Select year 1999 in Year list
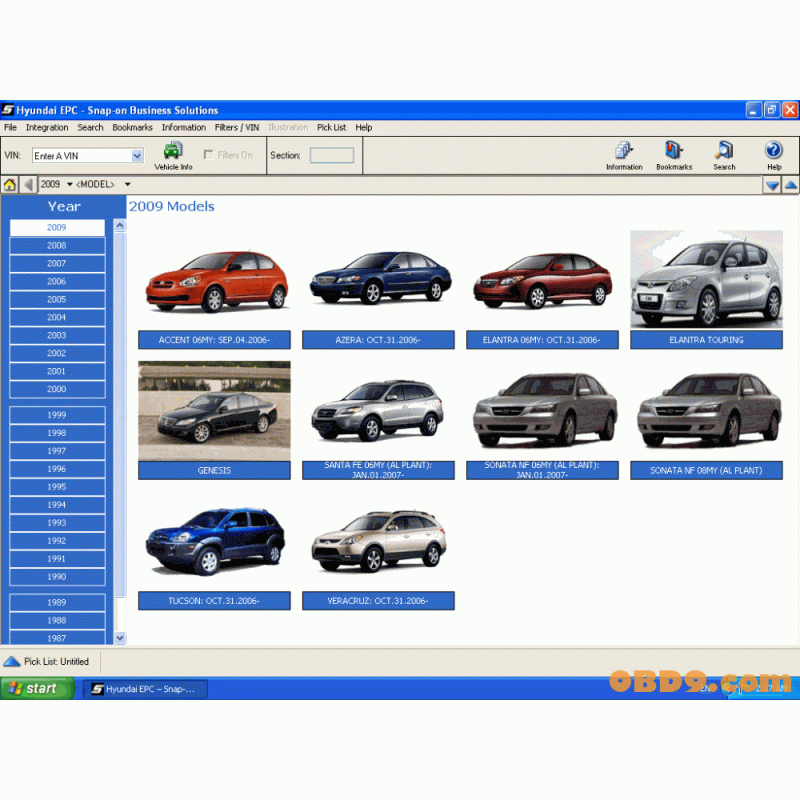Screen dimensions: 800x800 pyautogui.click(x=57, y=415)
